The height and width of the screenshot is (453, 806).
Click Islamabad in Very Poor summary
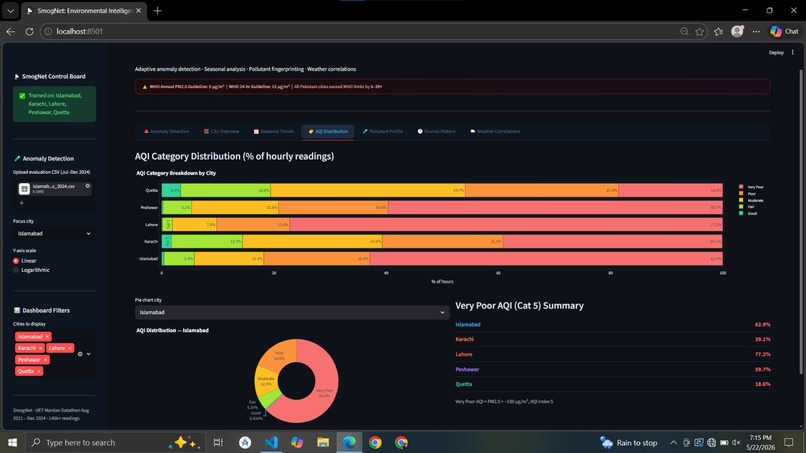(468, 324)
